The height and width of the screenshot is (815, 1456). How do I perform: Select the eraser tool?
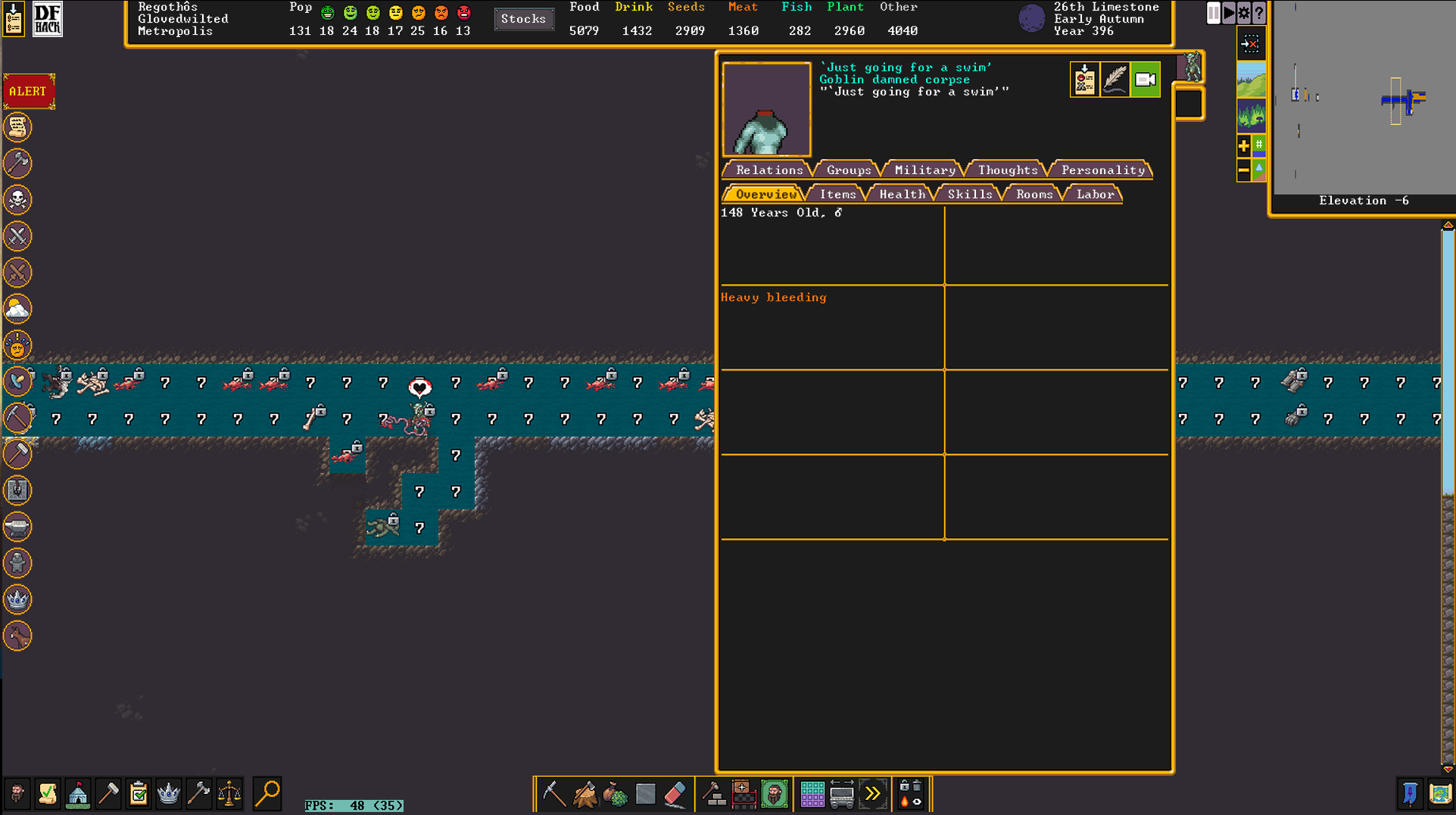[x=675, y=795]
